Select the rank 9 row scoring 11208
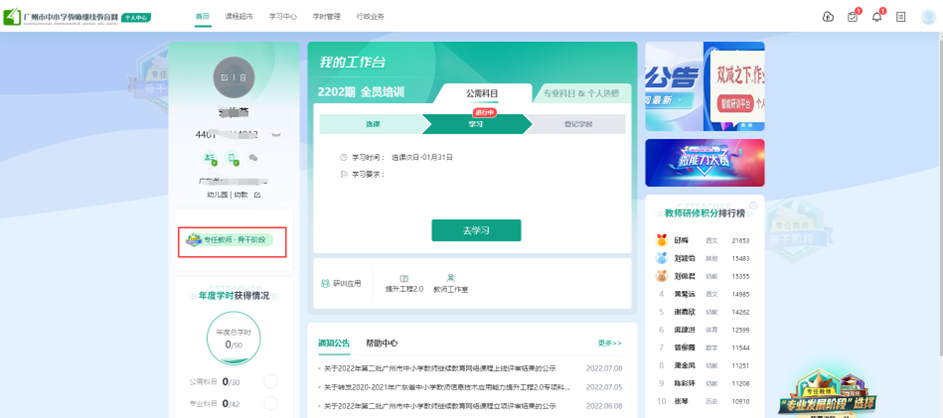Viewport: 943px width, 418px height. [x=705, y=383]
